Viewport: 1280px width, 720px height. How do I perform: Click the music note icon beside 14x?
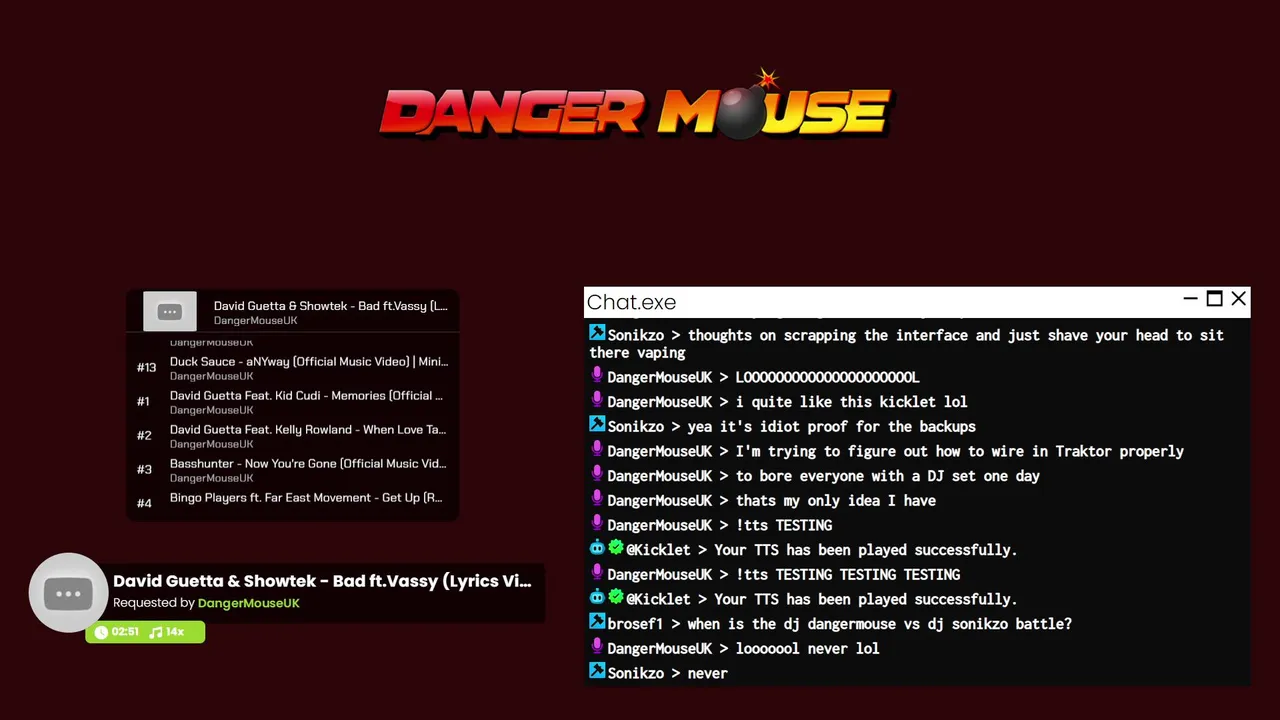tap(155, 632)
